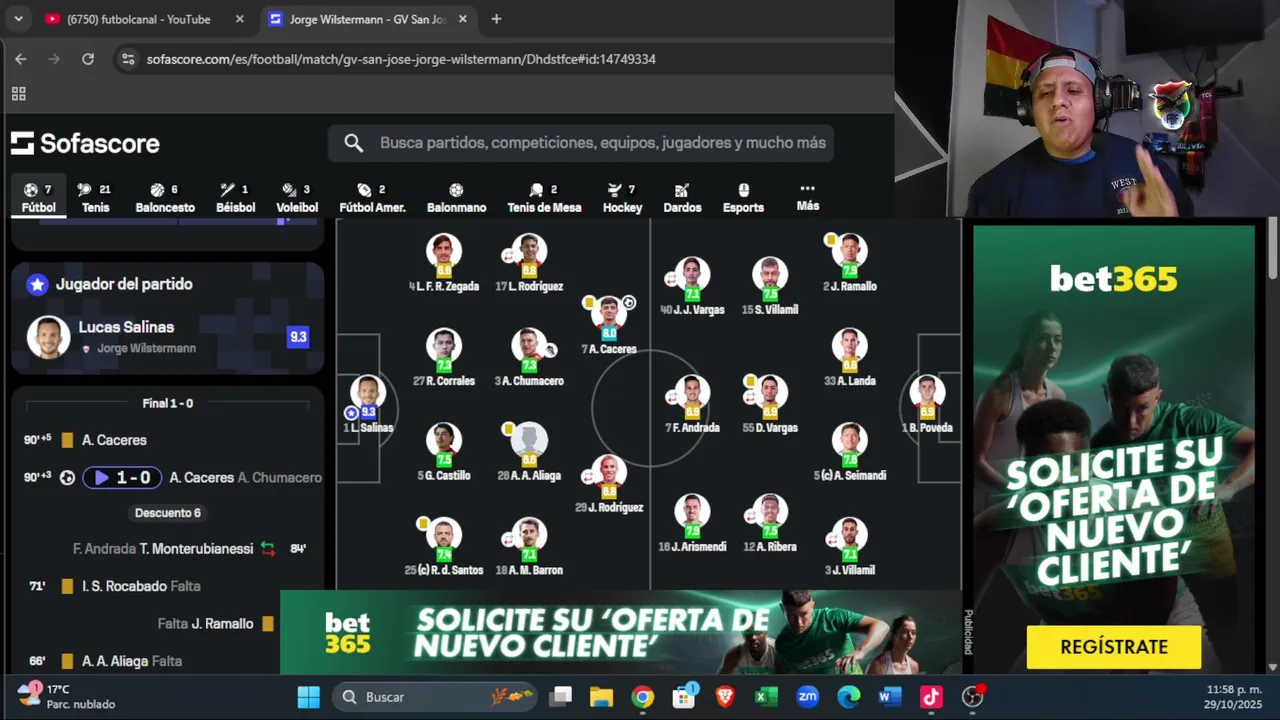Open the Tenis sport tab
This screenshot has width=1280, height=720.
coord(96,198)
